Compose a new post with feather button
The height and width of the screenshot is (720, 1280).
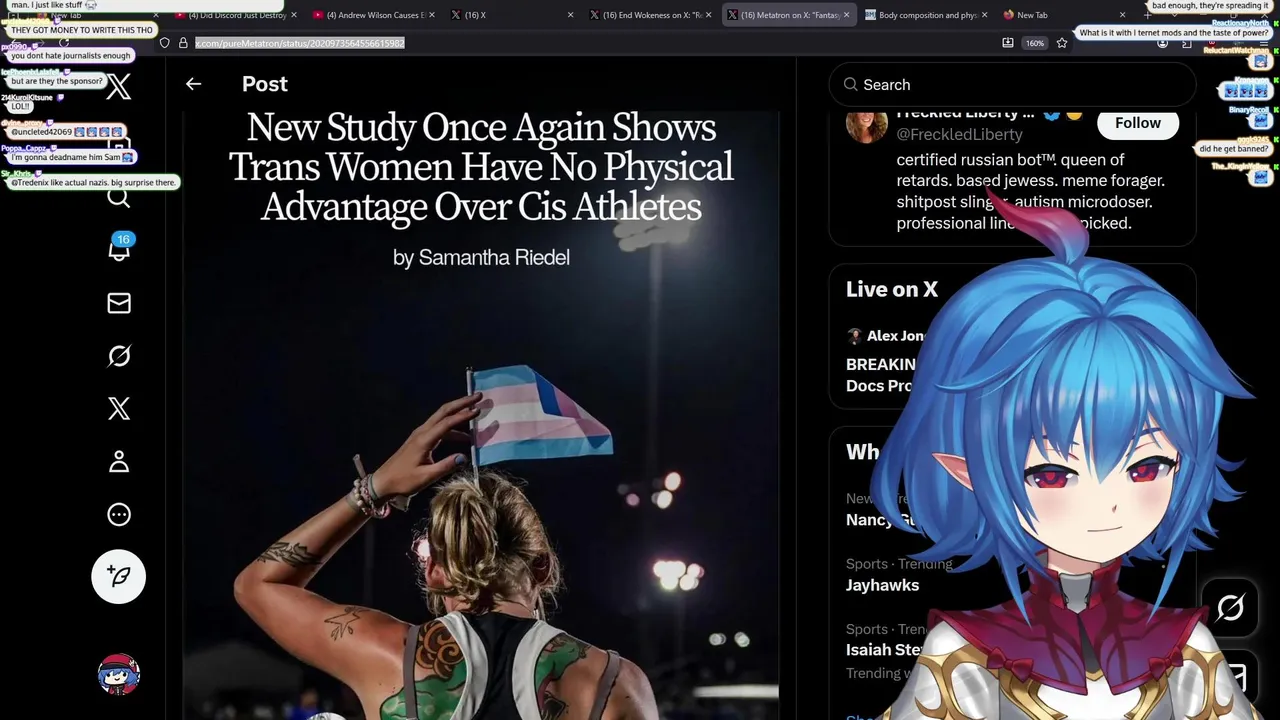(x=119, y=576)
